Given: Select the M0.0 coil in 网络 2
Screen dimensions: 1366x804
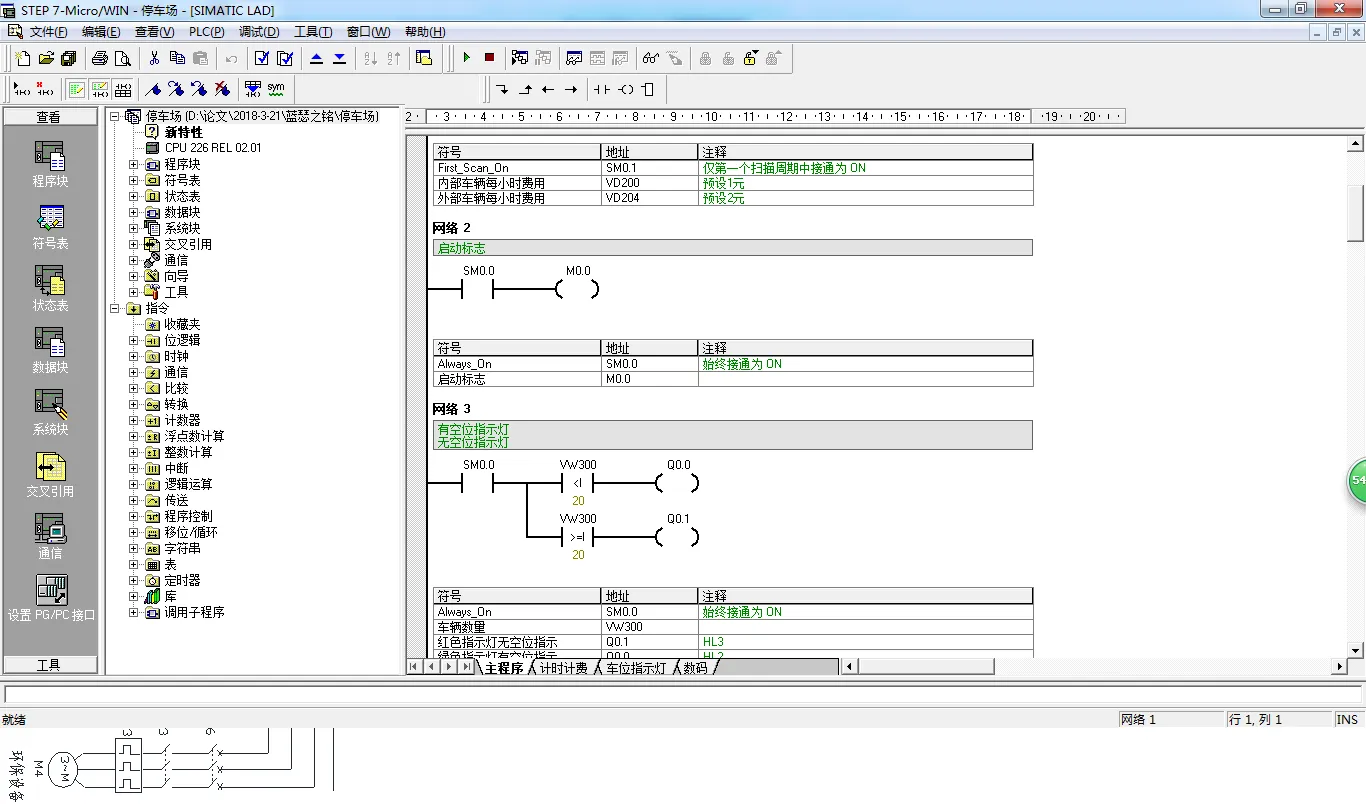Looking at the screenshot, I should 578,290.
